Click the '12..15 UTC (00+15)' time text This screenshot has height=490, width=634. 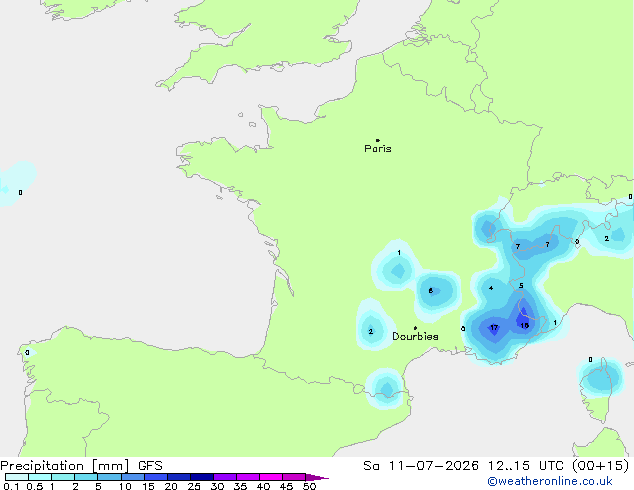click(x=558, y=466)
